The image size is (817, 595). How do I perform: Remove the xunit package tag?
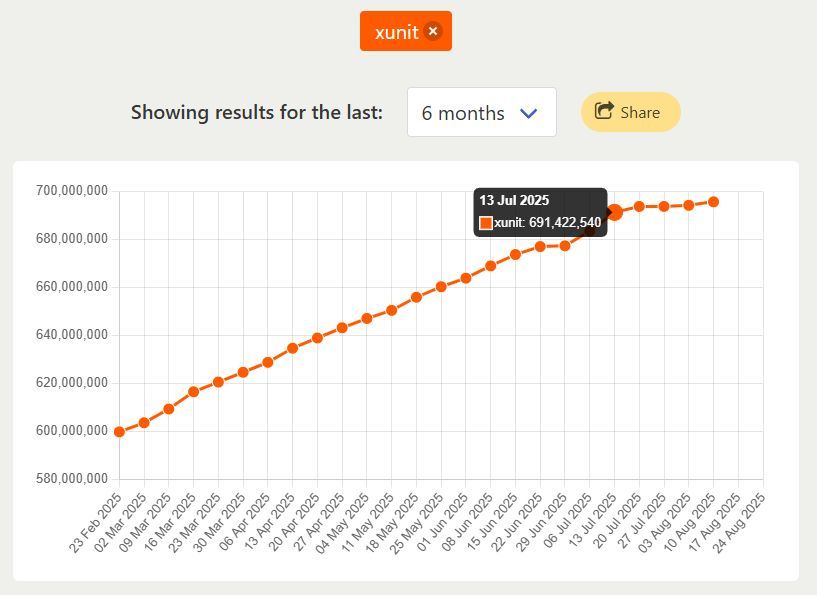point(432,31)
